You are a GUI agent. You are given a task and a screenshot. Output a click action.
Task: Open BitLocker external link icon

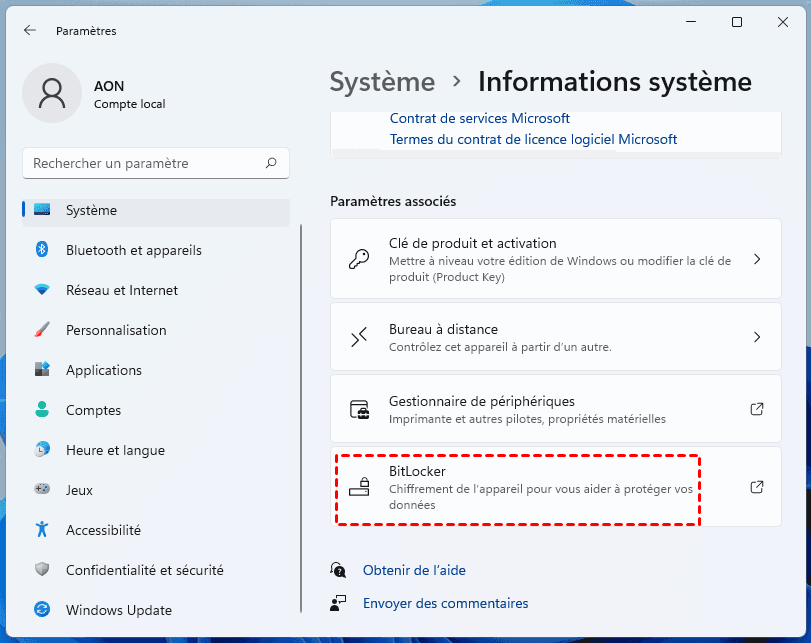coord(757,487)
